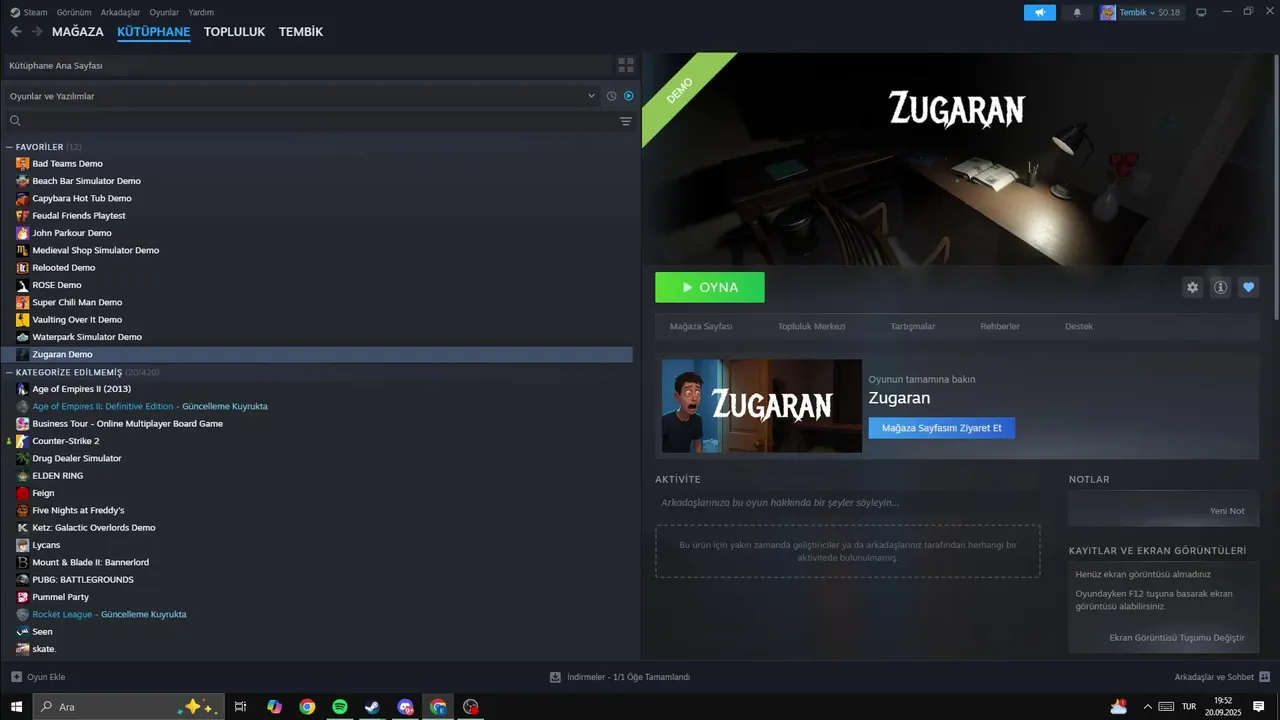Show hidden system tray icons chevron
Viewport: 1280px width, 720px height.
(x=1147, y=706)
